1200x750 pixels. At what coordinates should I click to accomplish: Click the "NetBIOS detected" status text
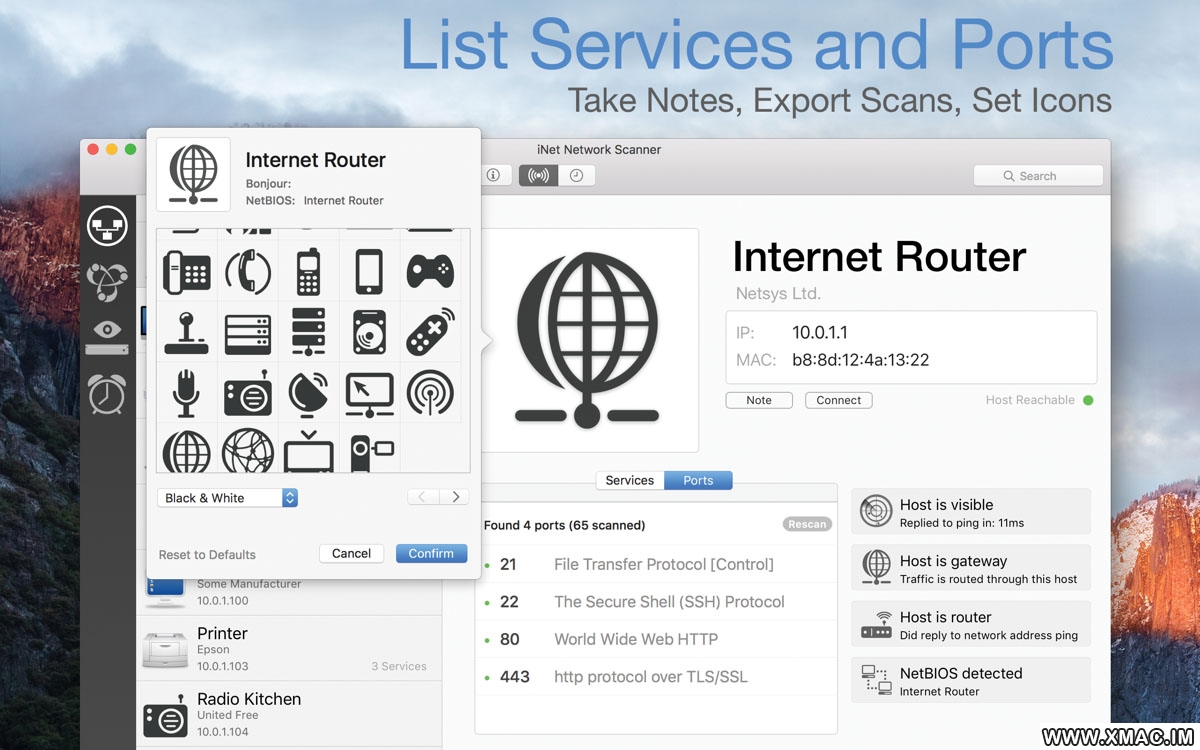click(961, 673)
